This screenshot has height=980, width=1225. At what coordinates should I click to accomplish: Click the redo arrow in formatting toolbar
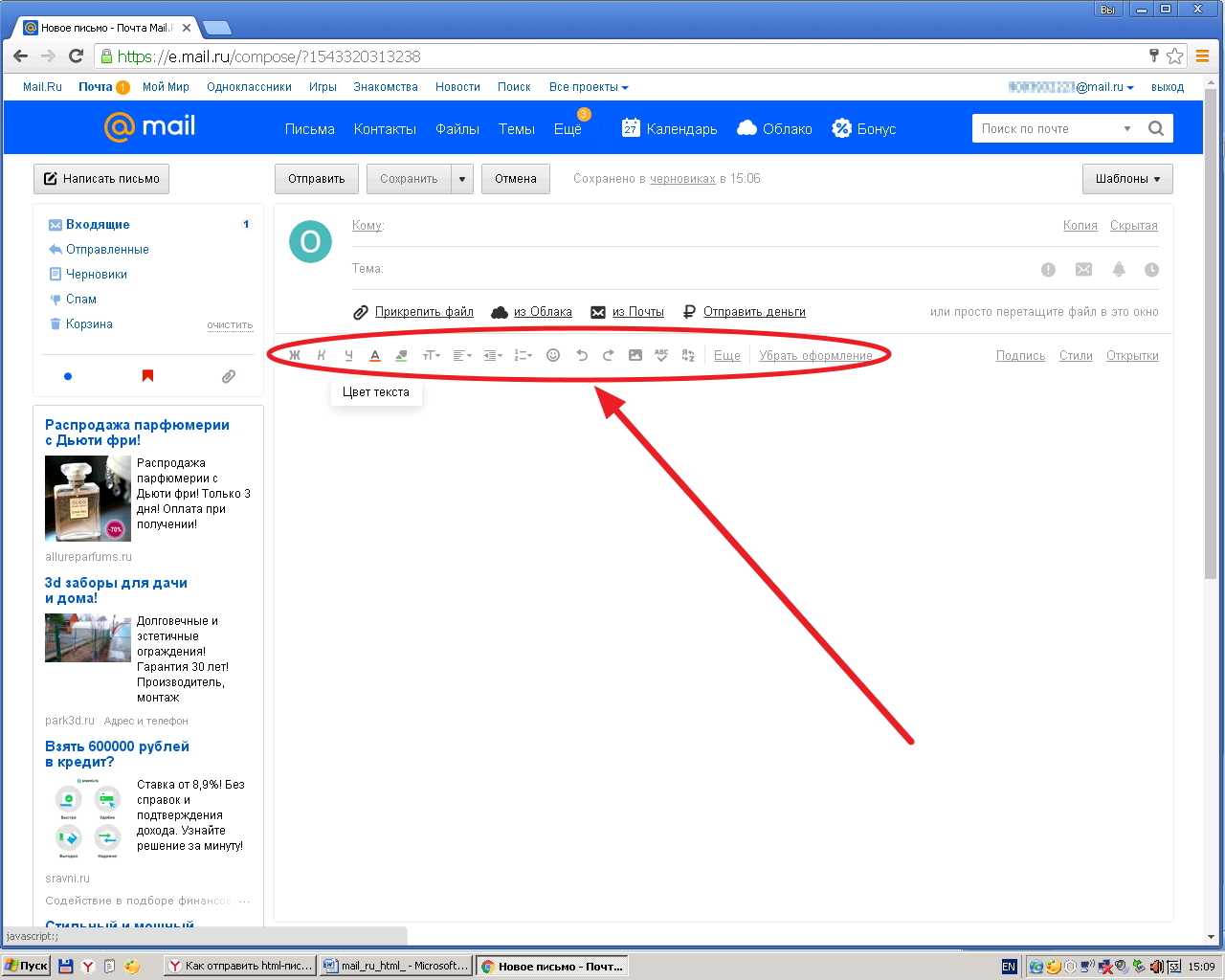point(608,355)
